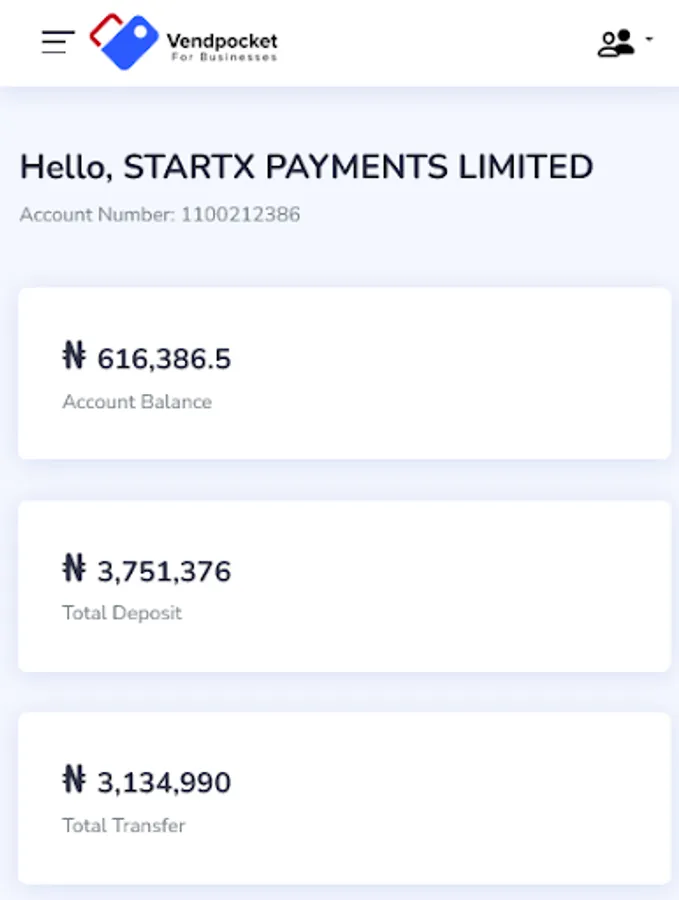Viewport: 679px width, 900px height.
Task: Click the user account profile icon
Action: 616,43
